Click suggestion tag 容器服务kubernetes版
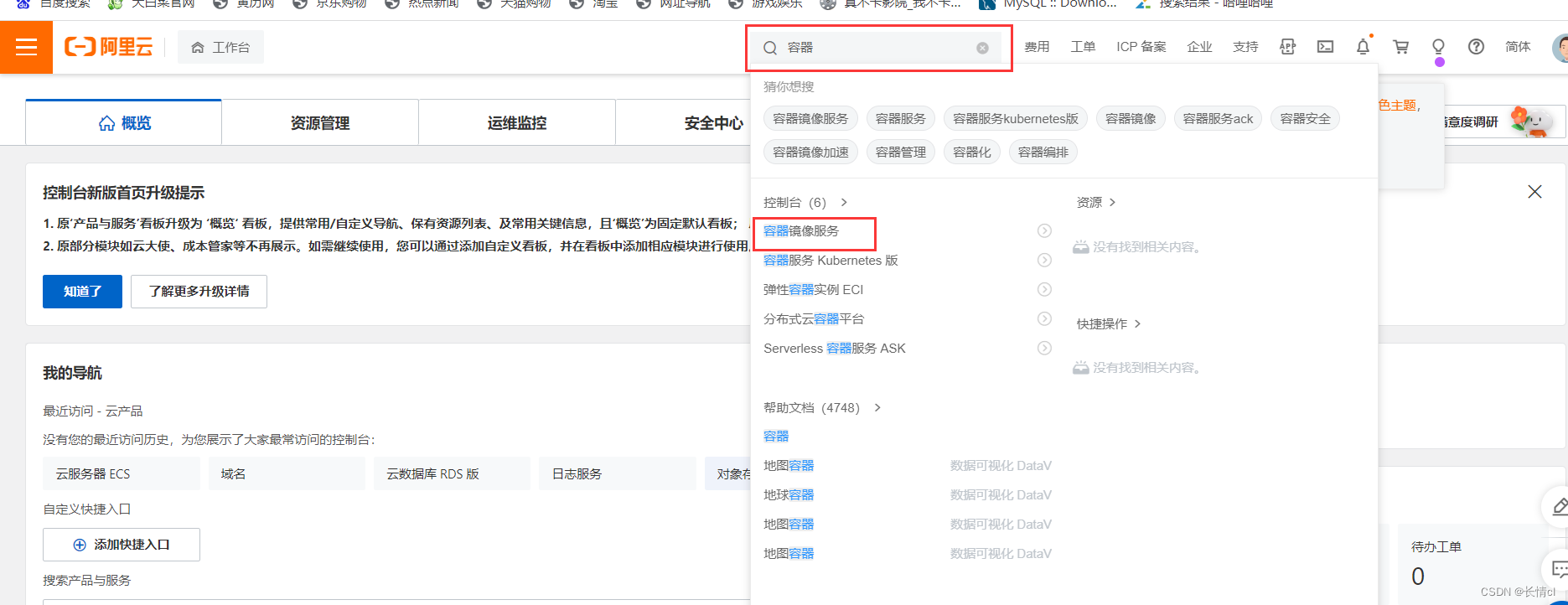Viewport: 1568px width, 605px height. coord(1016,119)
